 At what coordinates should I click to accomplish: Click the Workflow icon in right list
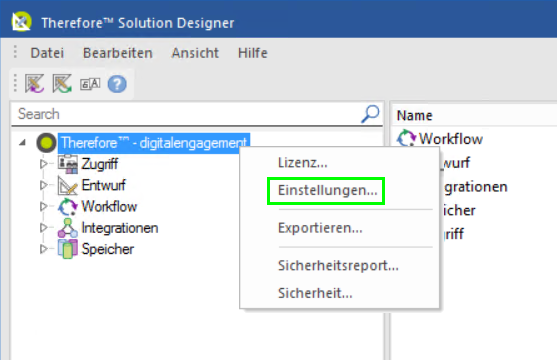click(x=406, y=138)
